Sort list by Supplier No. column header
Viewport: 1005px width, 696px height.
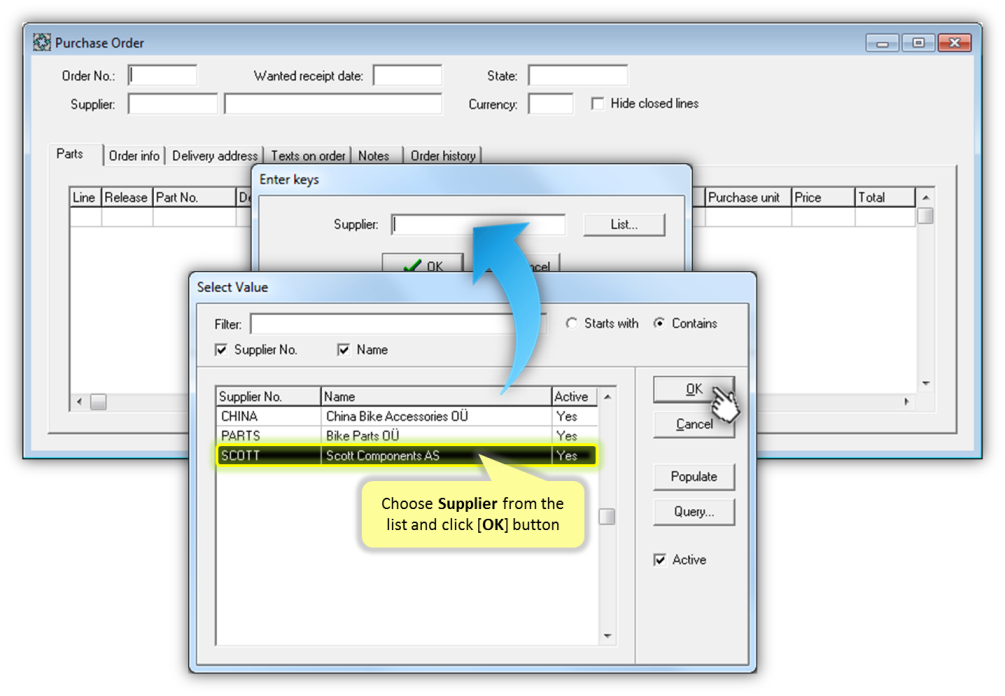267,397
